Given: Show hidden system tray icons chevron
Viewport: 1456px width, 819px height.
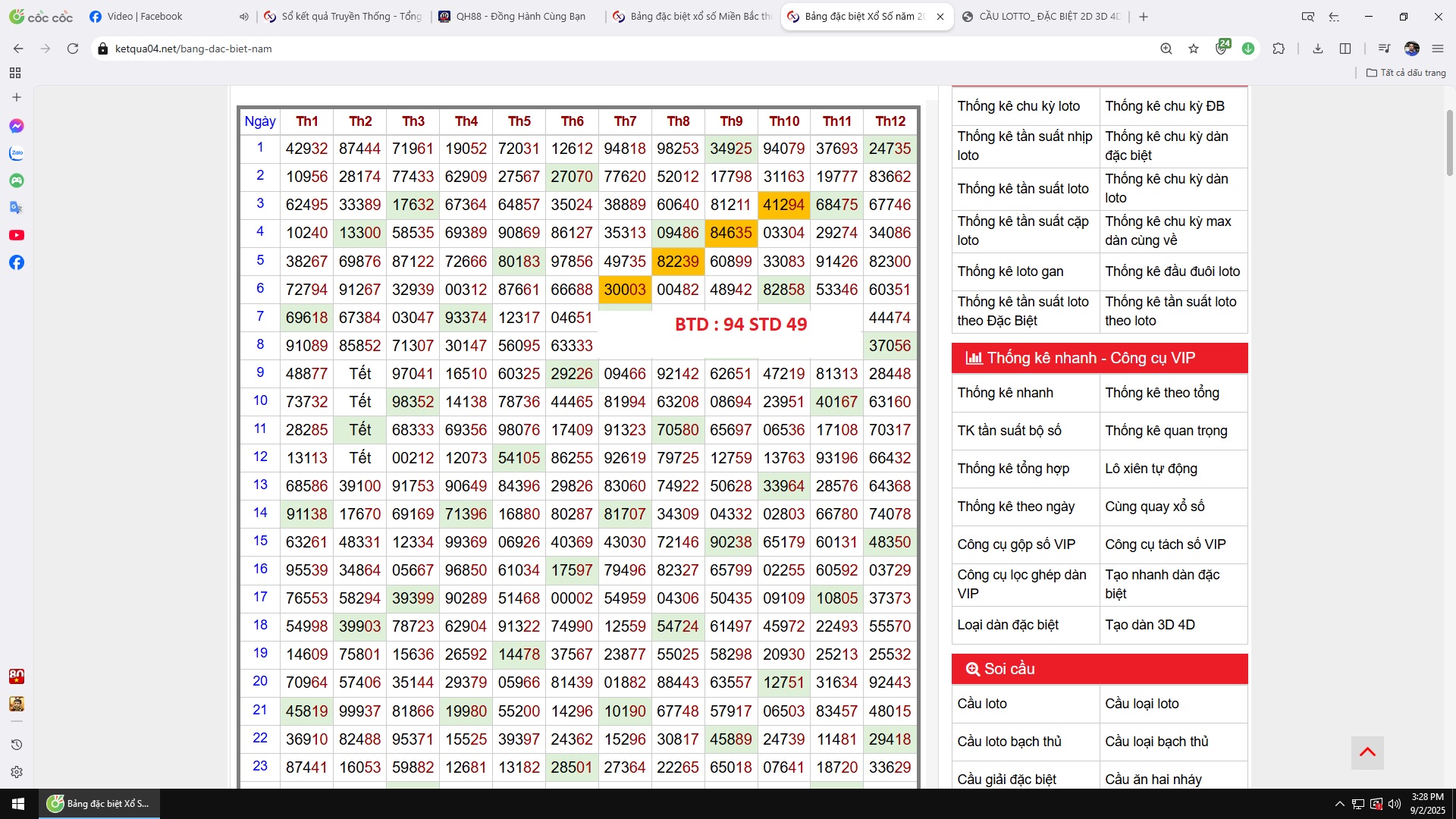Looking at the screenshot, I should click(1339, 804).
